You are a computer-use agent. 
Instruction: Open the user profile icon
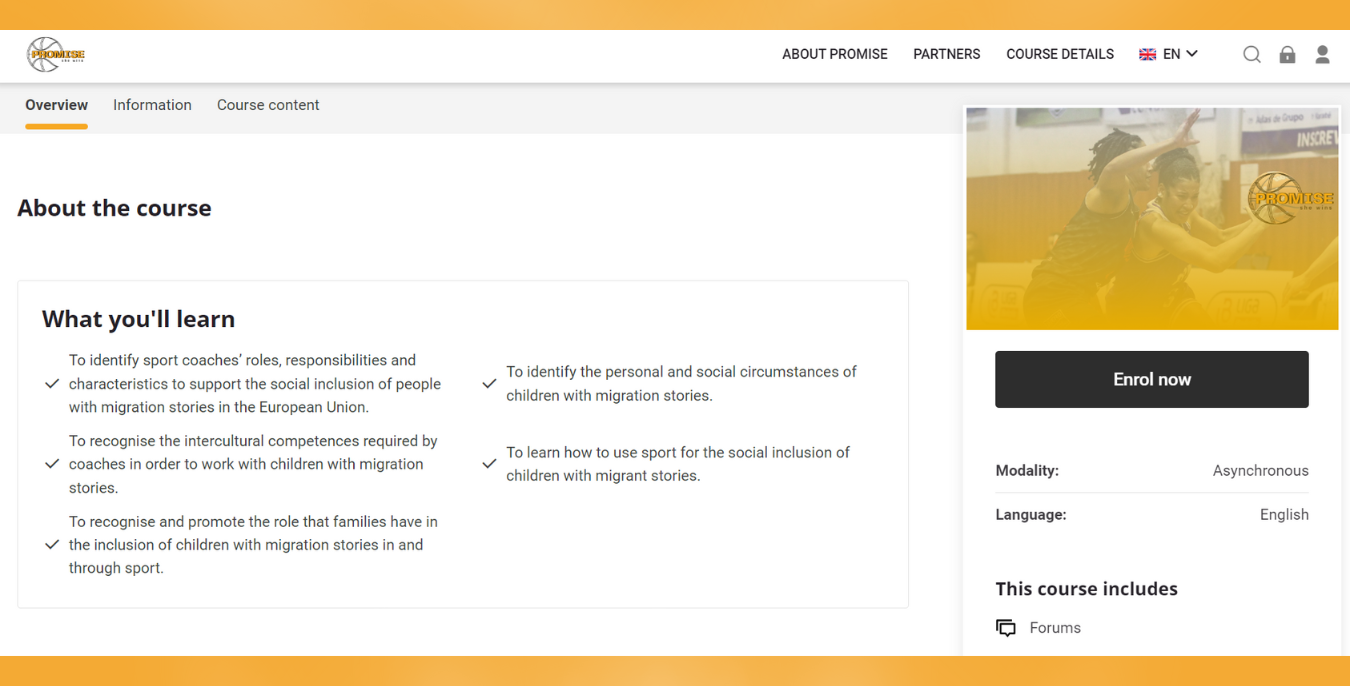[1322, 55]
